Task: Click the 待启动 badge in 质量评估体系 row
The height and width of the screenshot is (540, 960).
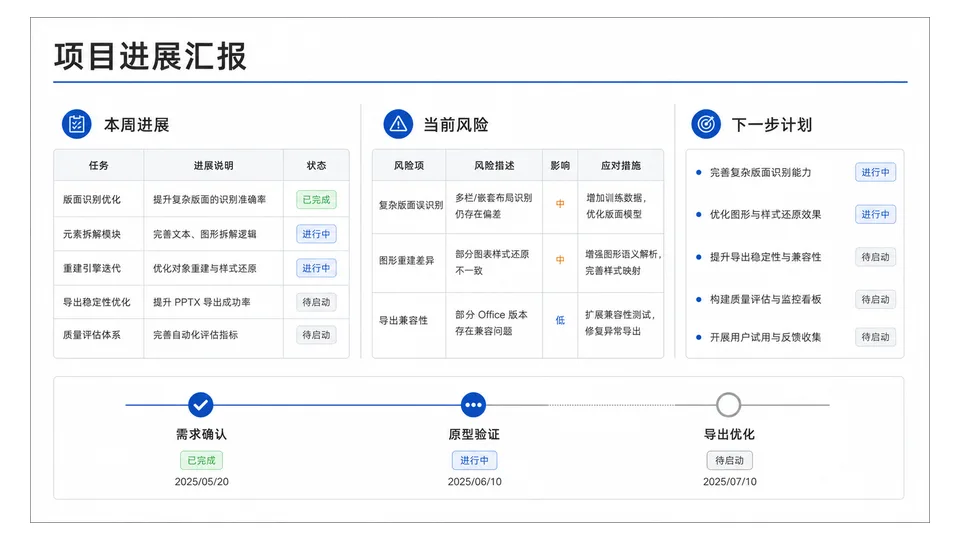Action: point(316,335)
